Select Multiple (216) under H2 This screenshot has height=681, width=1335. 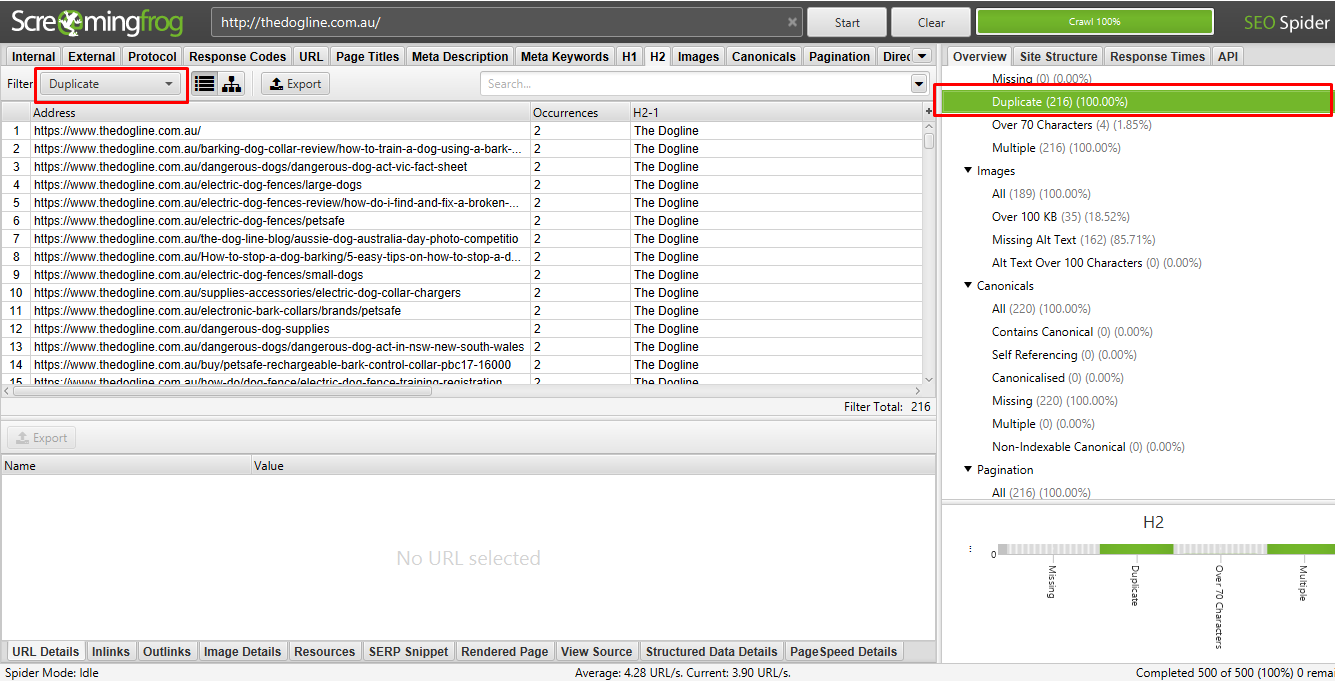pos(1056,148)
